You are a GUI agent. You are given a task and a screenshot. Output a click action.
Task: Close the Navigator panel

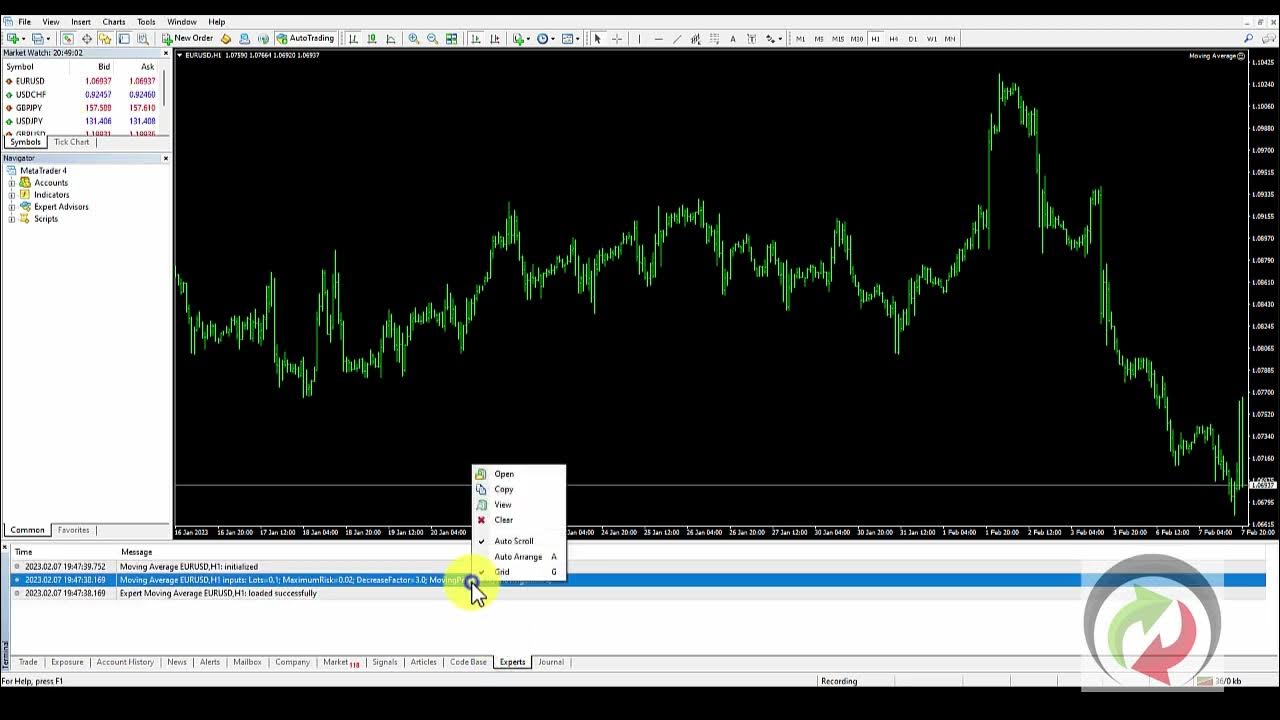click(165, 158)
